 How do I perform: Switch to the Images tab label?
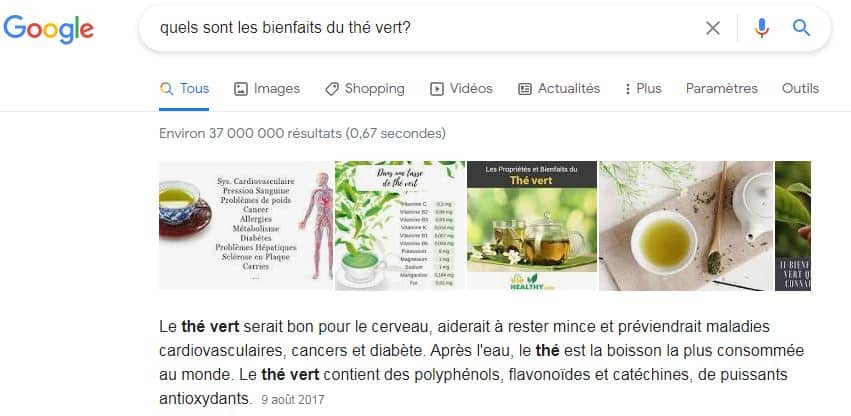277,89
